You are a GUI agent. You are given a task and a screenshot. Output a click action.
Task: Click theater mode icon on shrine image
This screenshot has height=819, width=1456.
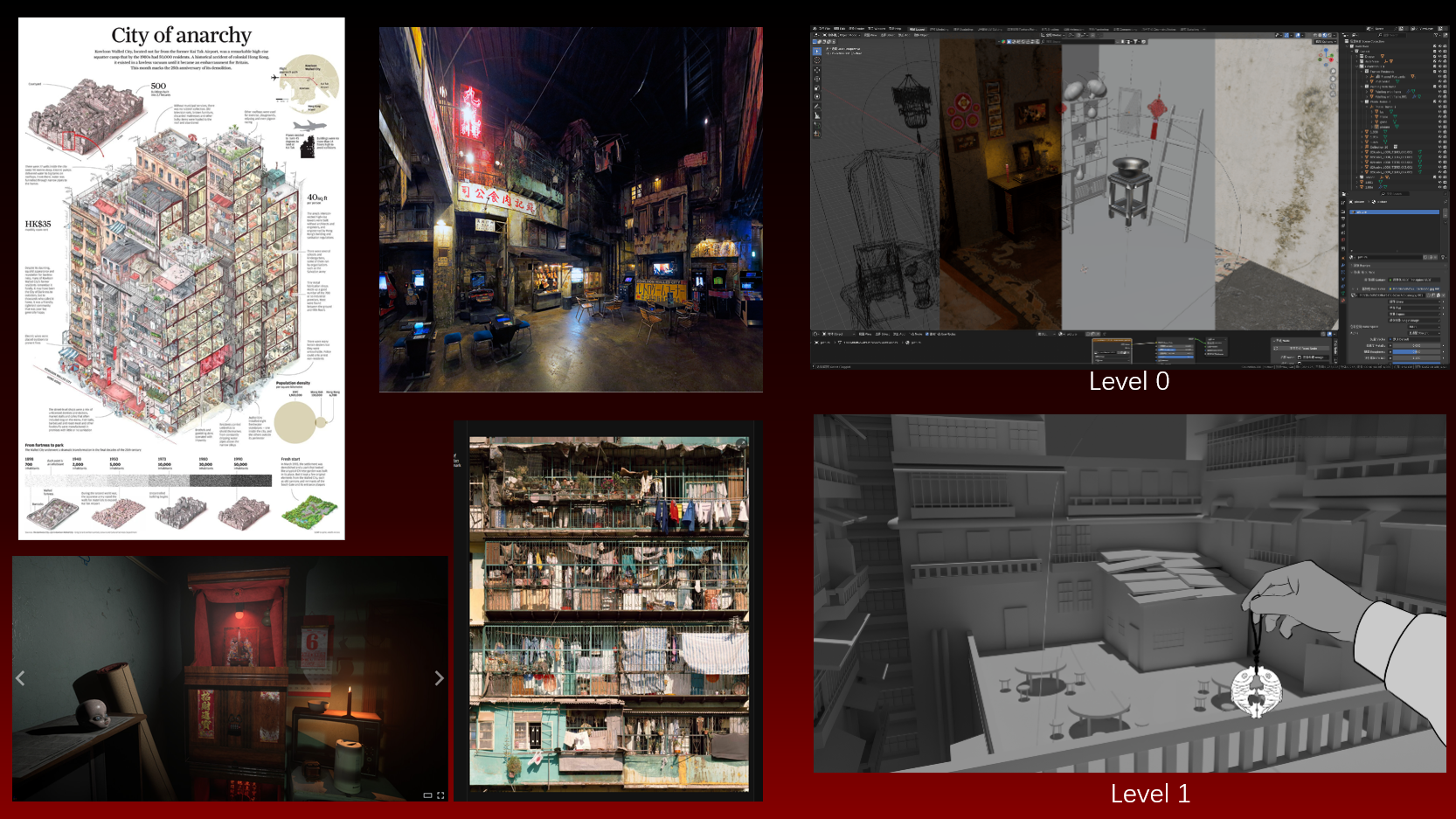tap(427, 795)
